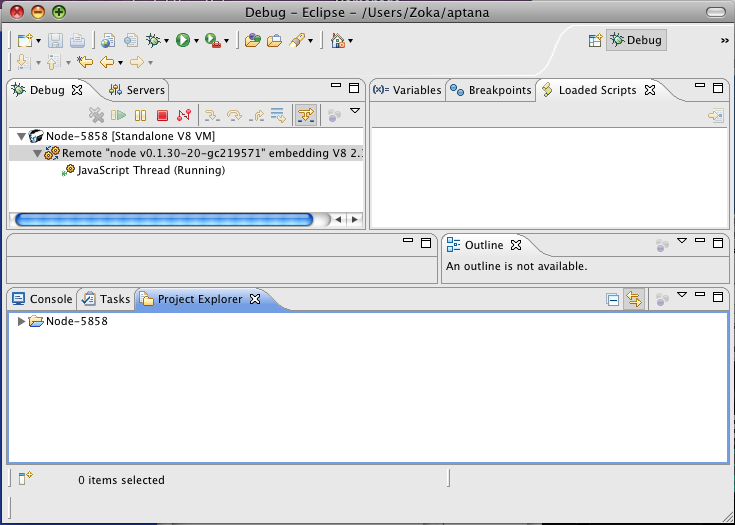Screen dimensions: 735x525
Task: Click Collapse All in Project Explorer
Action: point(612,300)
